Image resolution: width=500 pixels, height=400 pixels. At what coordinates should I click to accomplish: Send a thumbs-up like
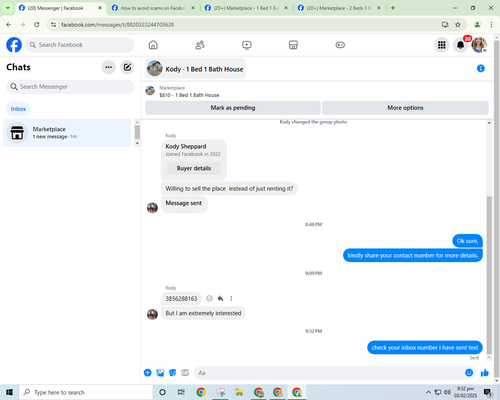(485, 373)
